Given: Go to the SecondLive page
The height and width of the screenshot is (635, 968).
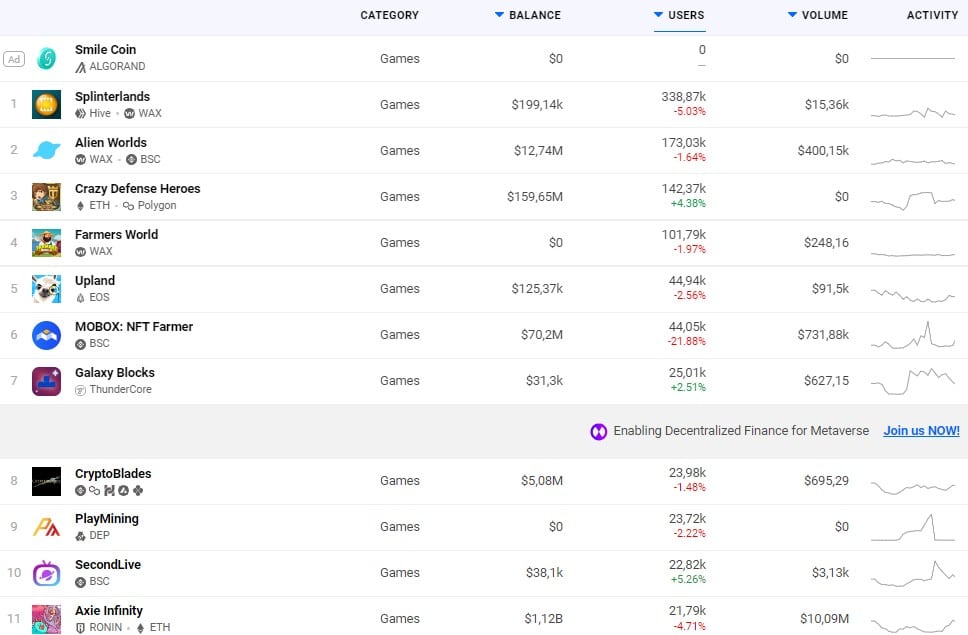Looking at the screenshot, I should [108, 565].
